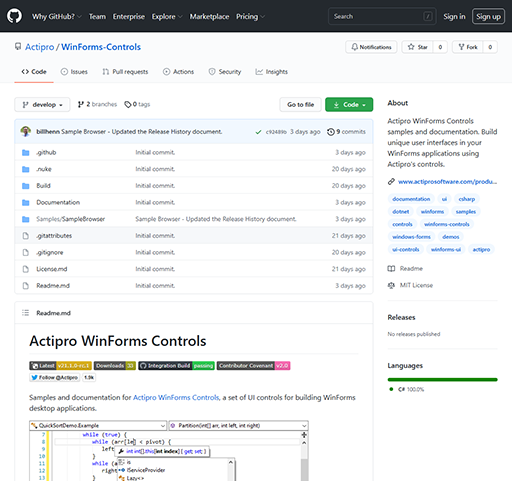Click the csharp topic tag

point(467,199)
